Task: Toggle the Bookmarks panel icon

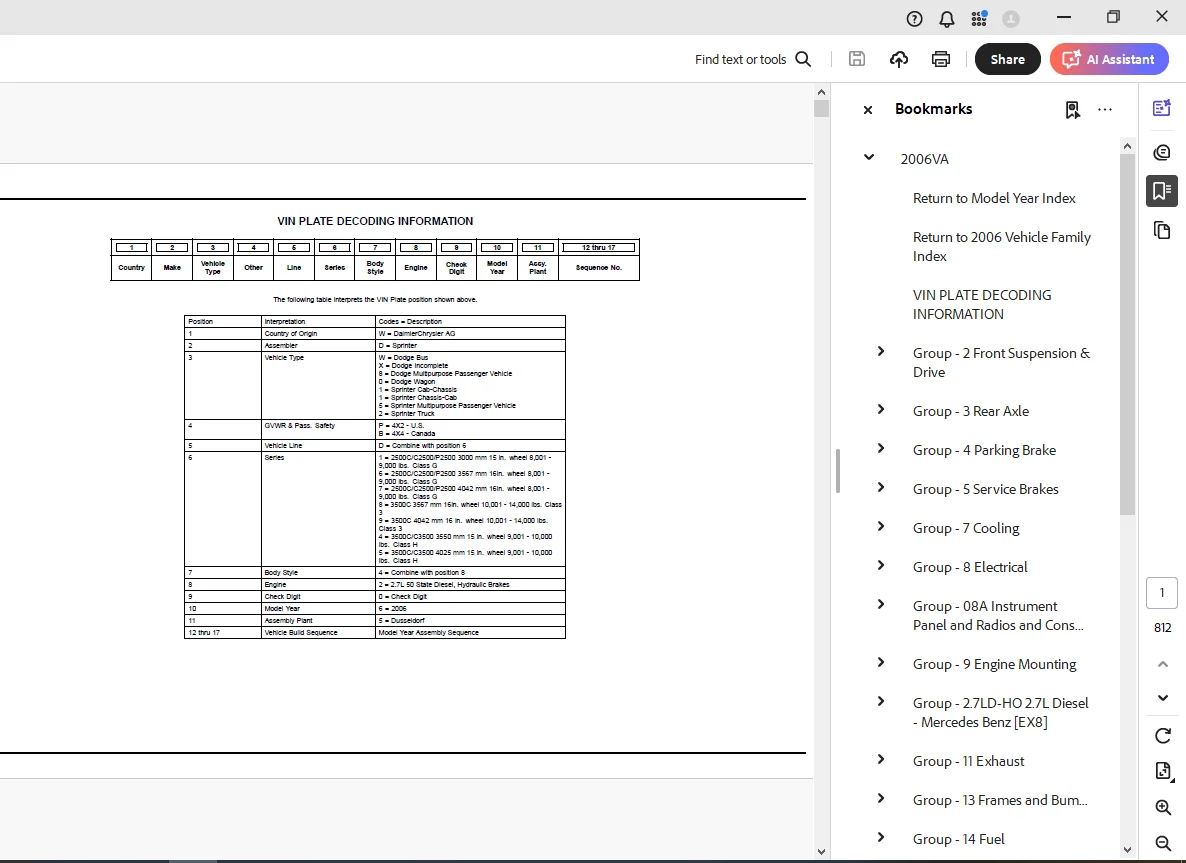Action: (1162, 191)
